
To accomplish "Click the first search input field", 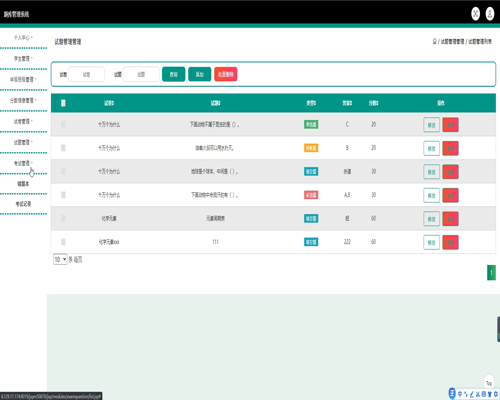I will pyautogui.click(x=86, y=74).
